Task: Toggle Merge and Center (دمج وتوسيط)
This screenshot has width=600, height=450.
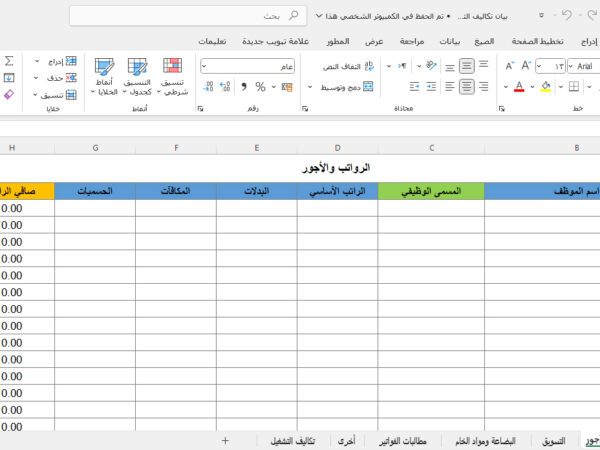Action: [346, 87]
